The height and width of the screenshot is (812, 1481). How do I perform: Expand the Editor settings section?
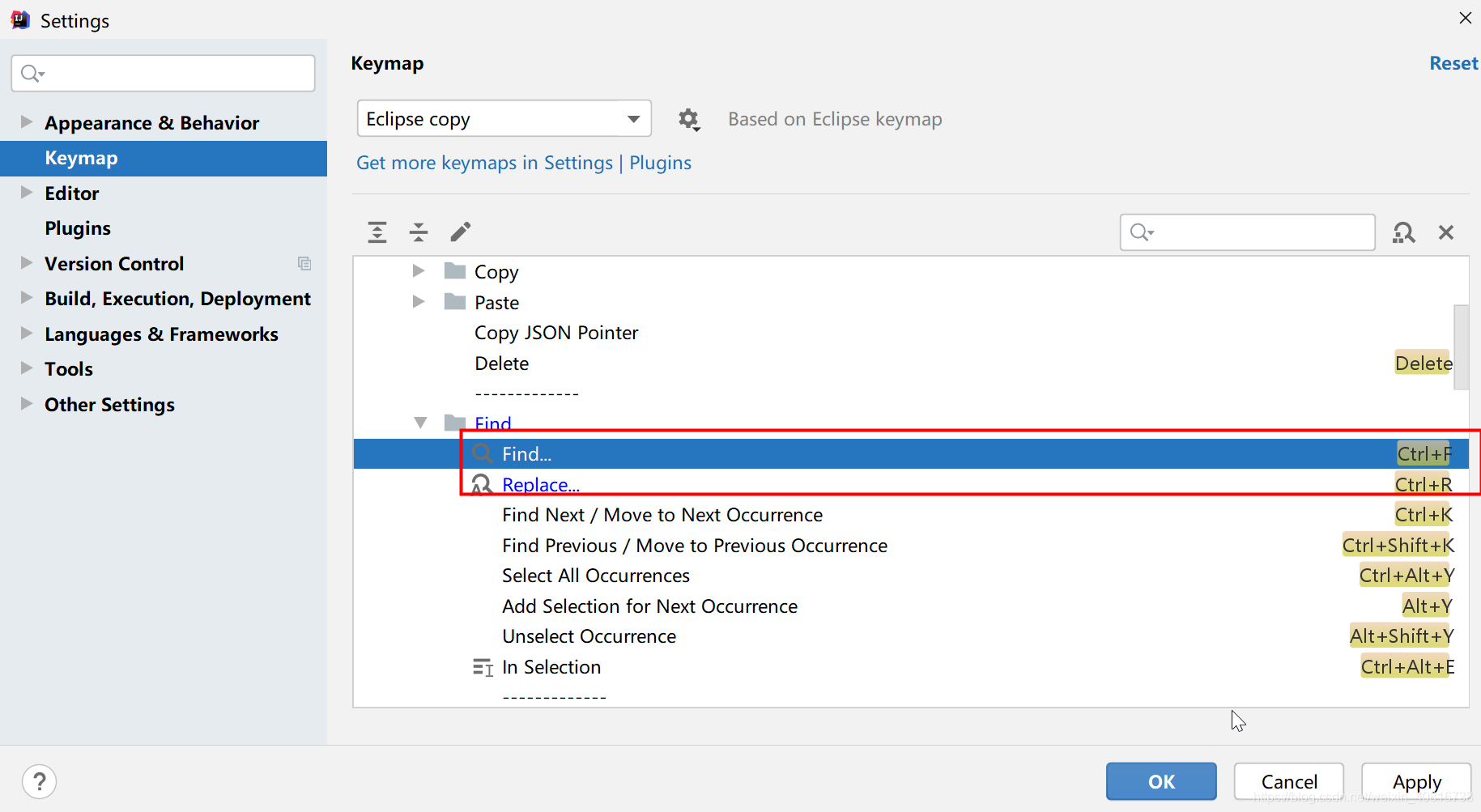(27, 193)
